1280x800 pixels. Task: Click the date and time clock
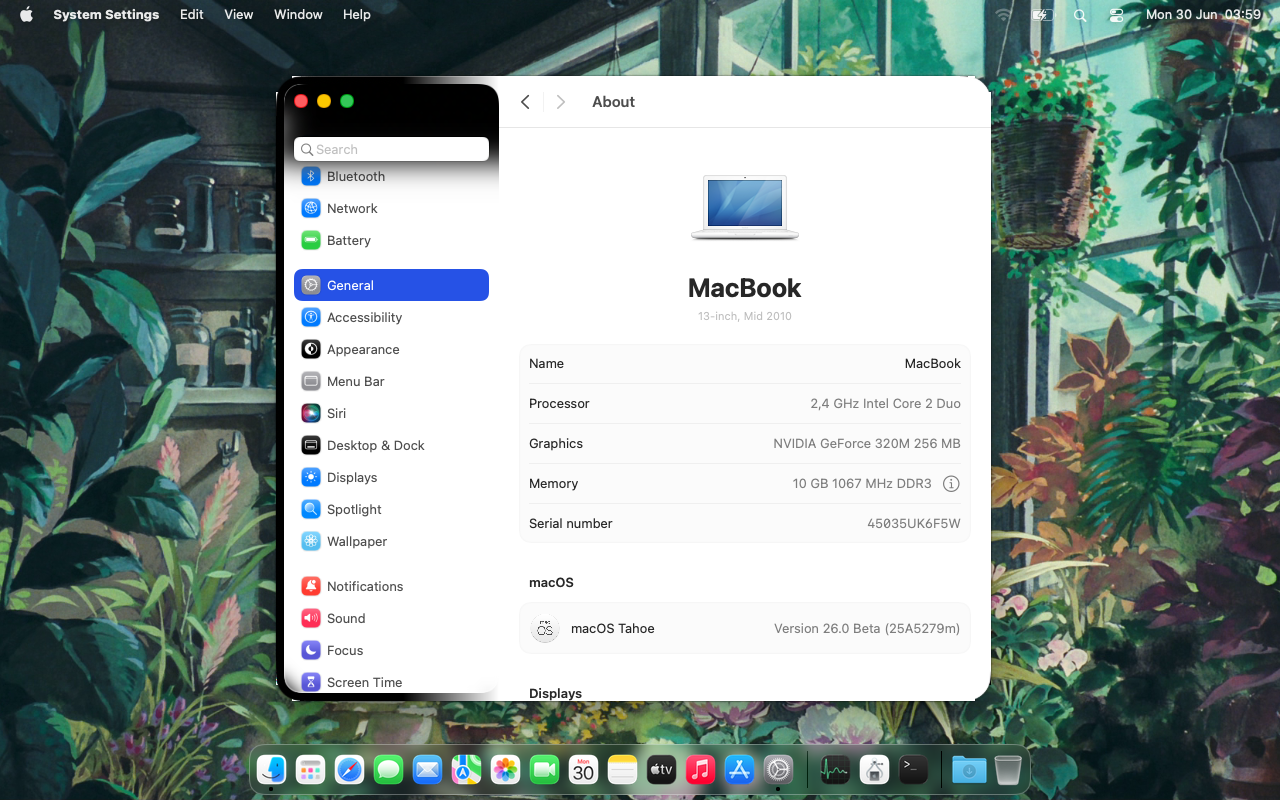[x=1203, y=14]
